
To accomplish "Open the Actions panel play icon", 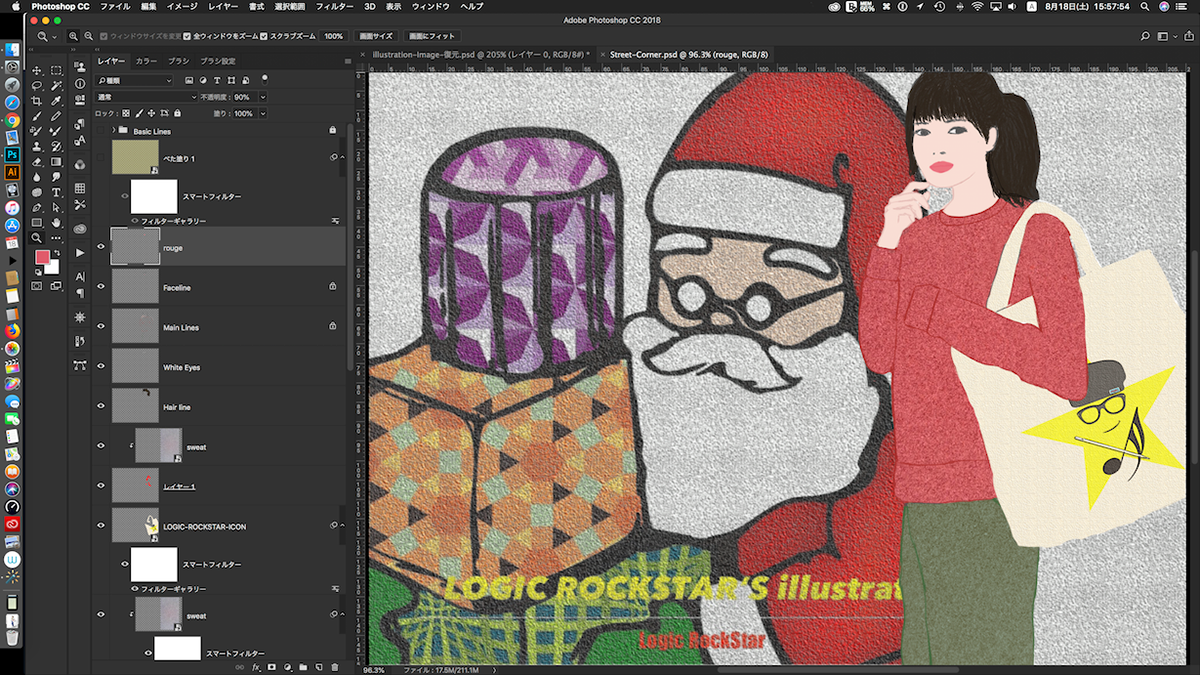I will click(80, 253).
